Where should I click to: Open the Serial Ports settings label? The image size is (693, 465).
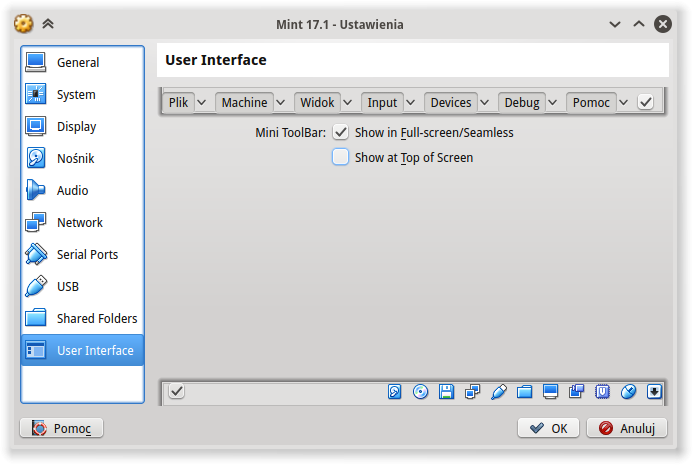point(88,255)
